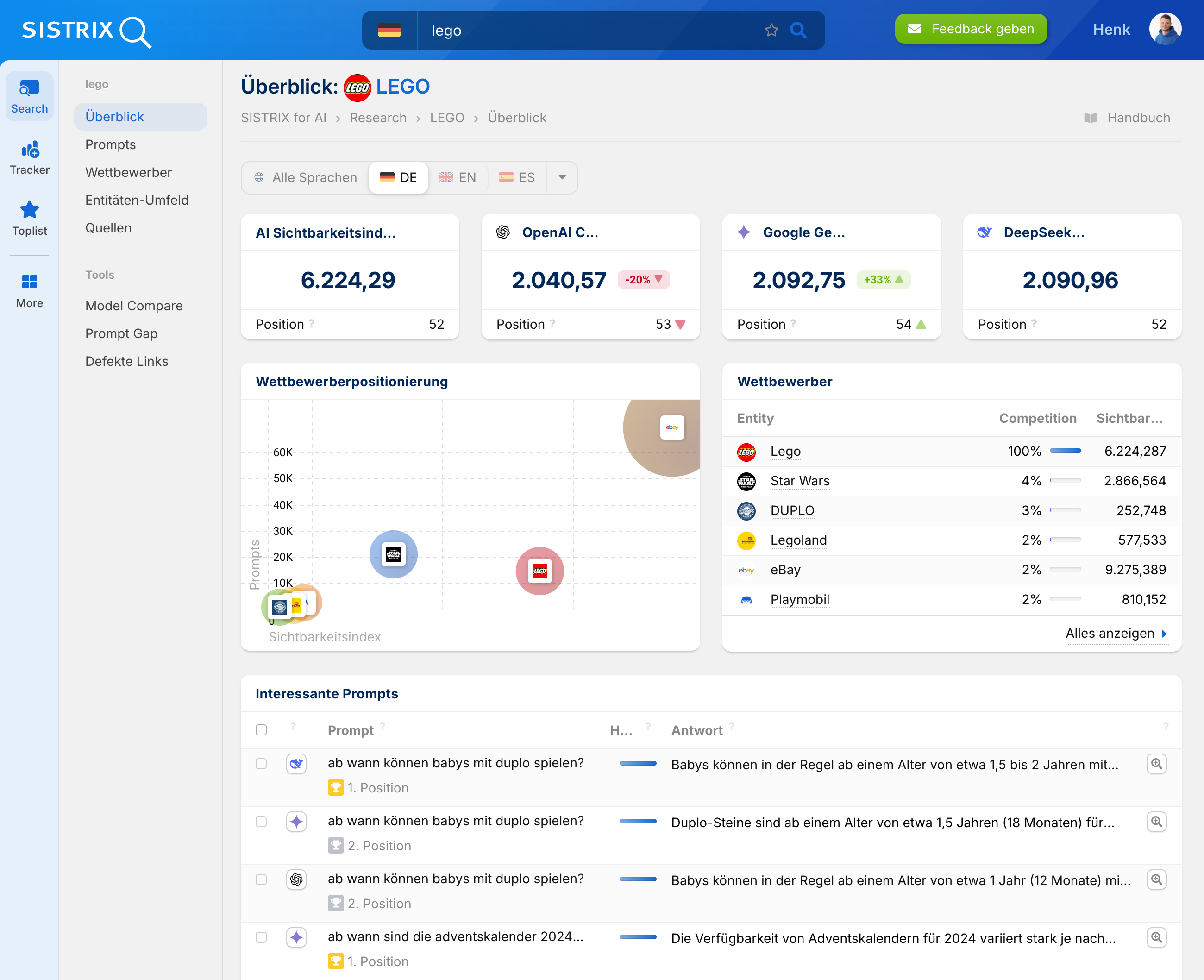Image resolution: width=1204 pixels, height=980 pixels.
Task: Click the Feedback geben button
Action: pos(970,29)
